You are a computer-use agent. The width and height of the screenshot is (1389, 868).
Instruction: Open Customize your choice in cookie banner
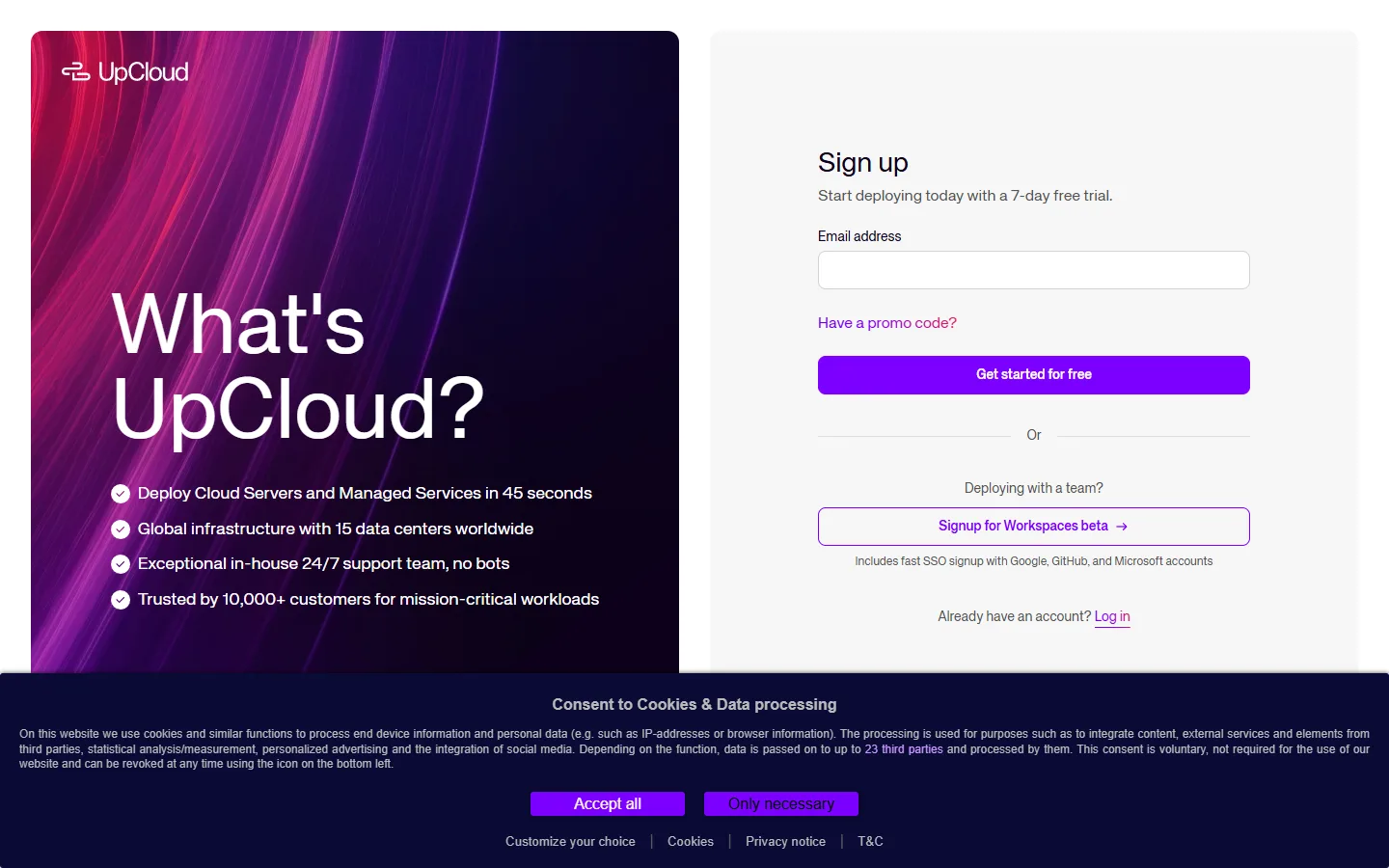point(570,842)
